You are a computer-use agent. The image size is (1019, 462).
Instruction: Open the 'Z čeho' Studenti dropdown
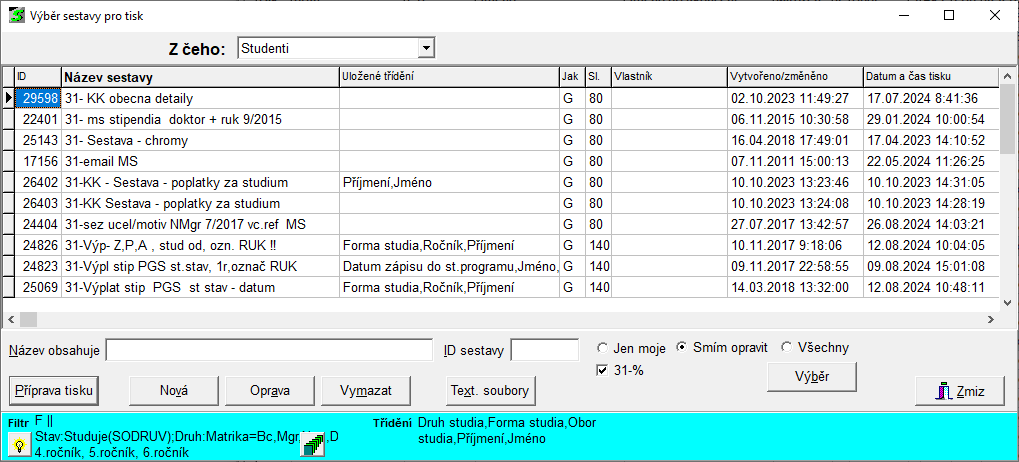(x=427, y=47)
